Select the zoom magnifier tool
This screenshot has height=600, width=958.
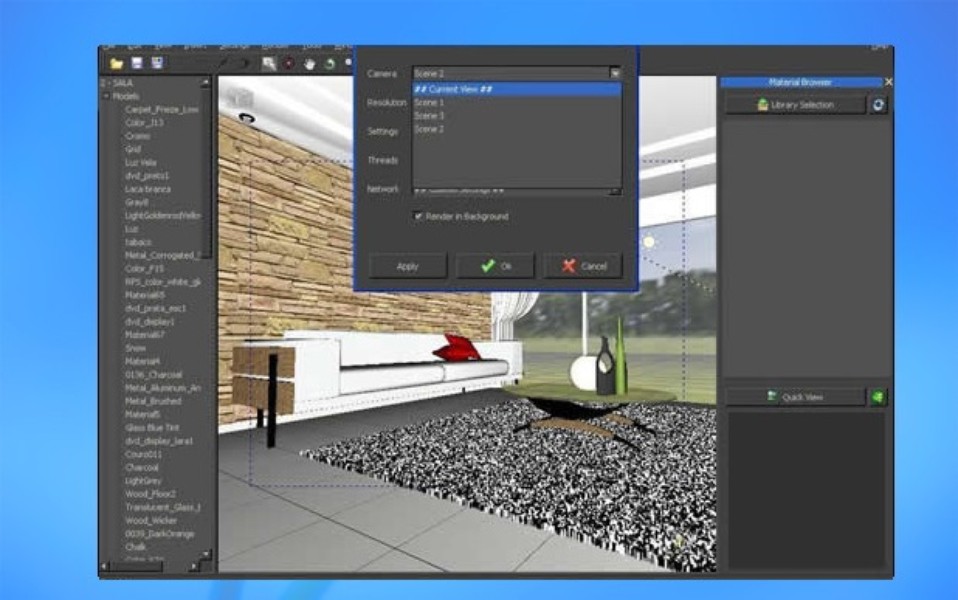pyautogui.click(x=269, y=63)
